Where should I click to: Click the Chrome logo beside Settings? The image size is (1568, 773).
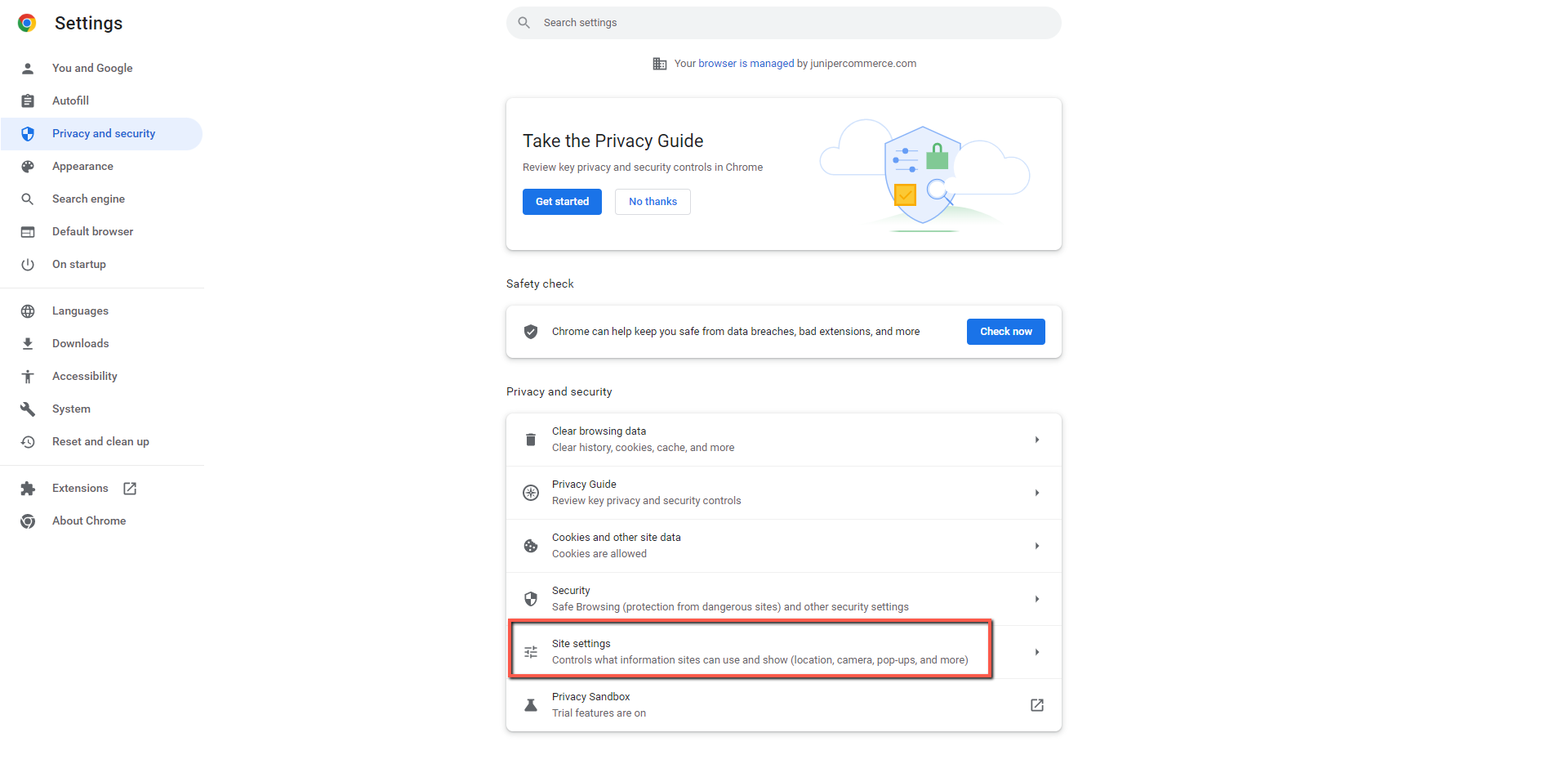(x=27, y=23)
